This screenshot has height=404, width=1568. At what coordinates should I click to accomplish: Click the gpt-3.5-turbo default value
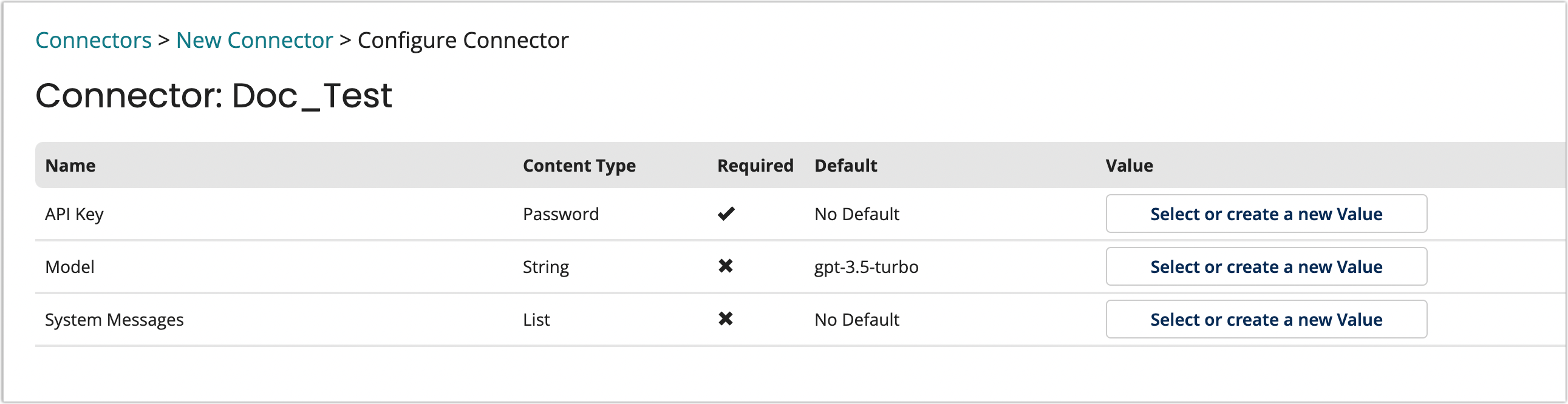(866, 267)
